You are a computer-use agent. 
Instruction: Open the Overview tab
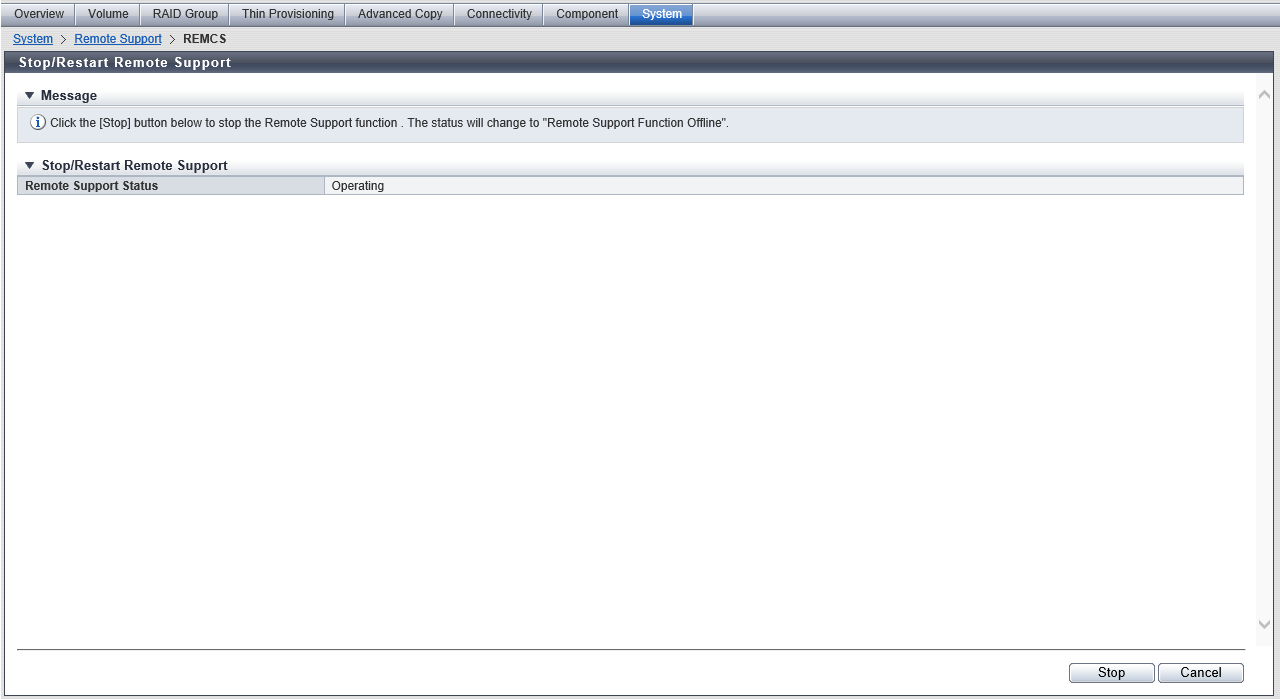coord(39,14)
